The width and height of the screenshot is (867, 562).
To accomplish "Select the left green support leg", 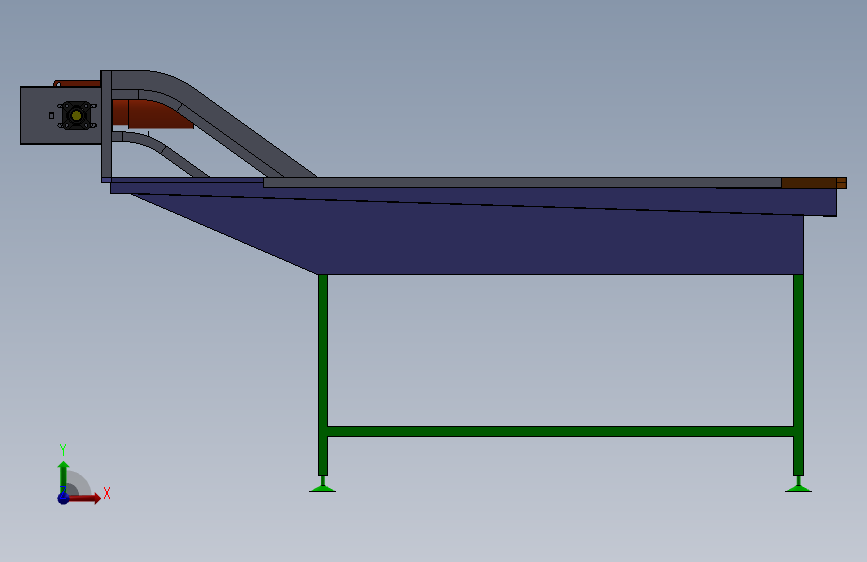I will pyautogui.click(x=323, y=374).
